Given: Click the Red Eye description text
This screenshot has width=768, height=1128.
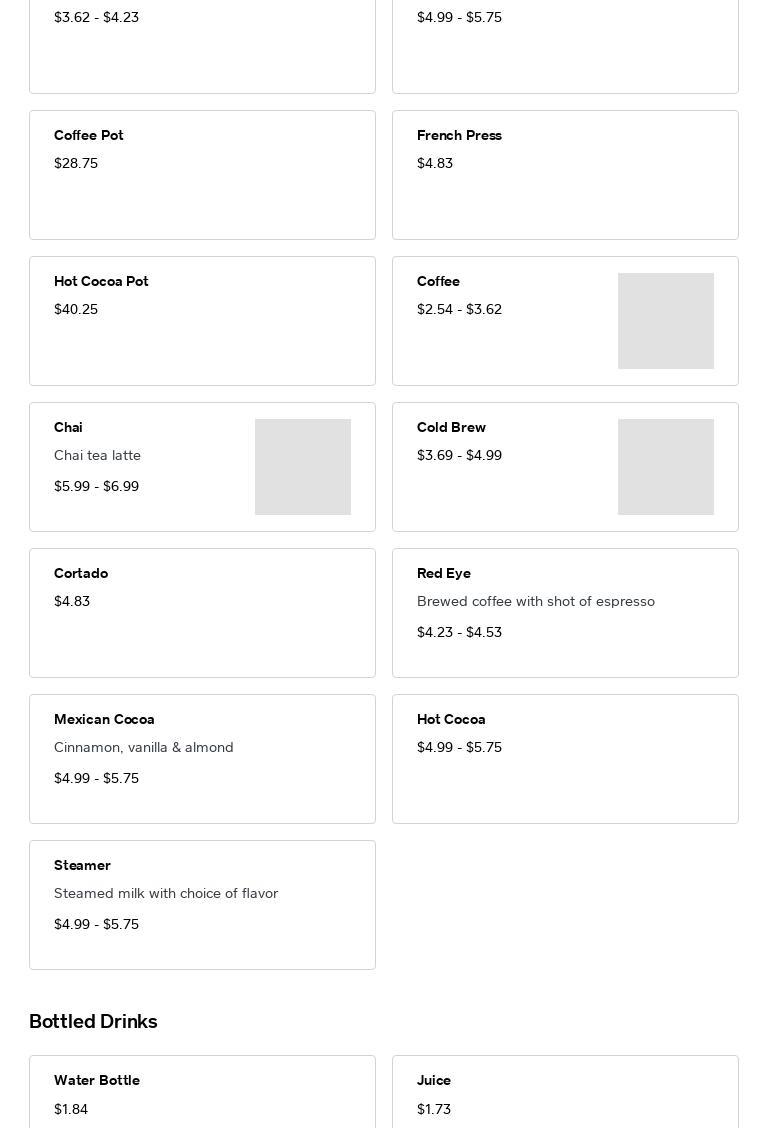Looking at the screenshot, I should 535,601.
